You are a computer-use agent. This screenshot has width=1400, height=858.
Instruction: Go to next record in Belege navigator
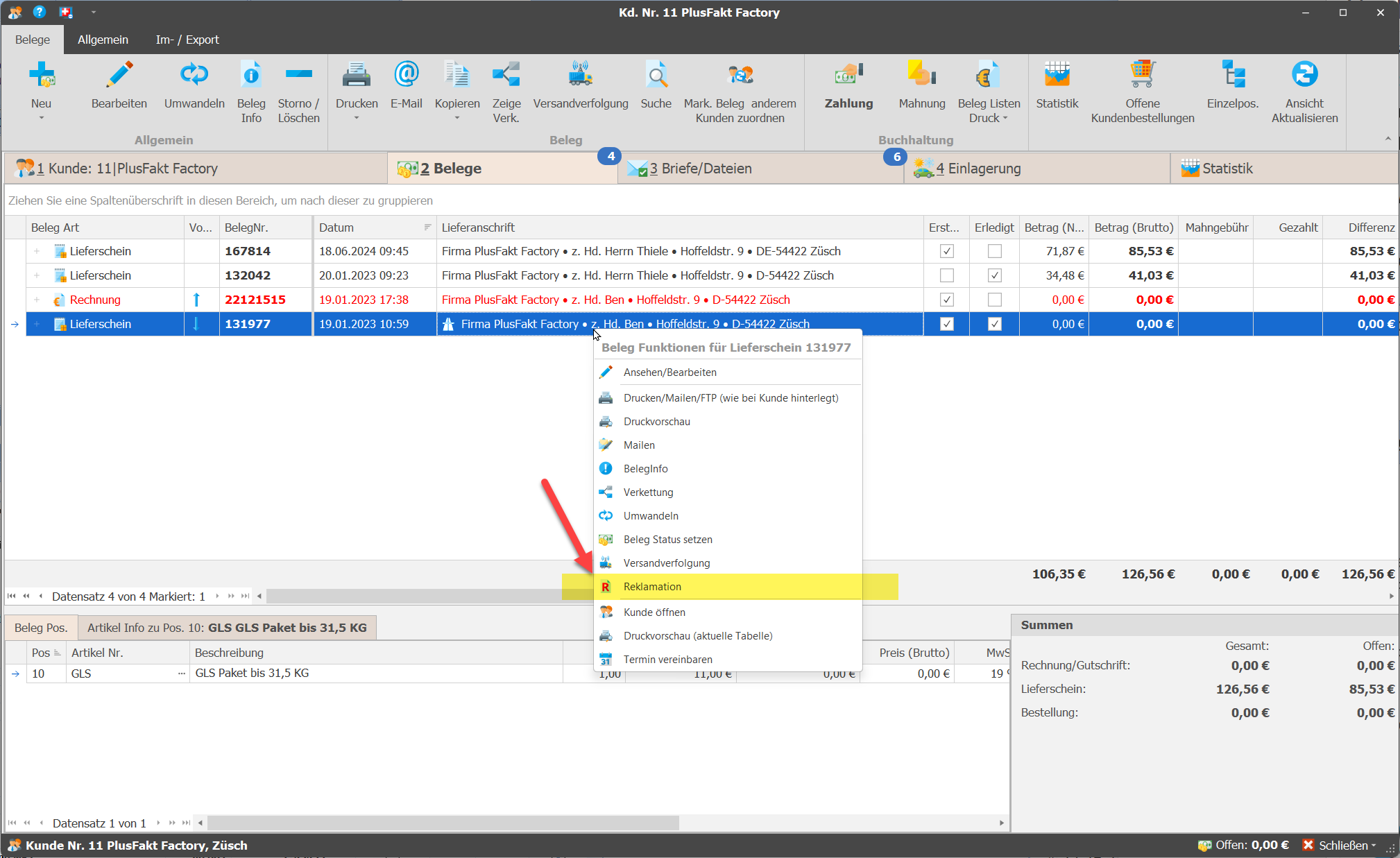point(216,596)
